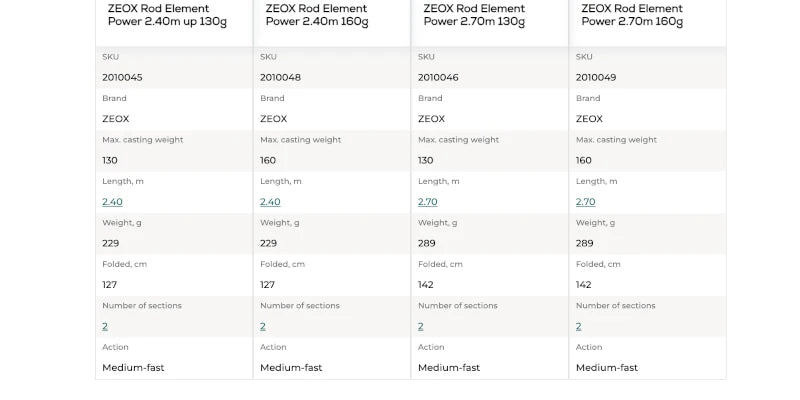Click the ZEOX brand value under SKU 2010045

point(116,119)
